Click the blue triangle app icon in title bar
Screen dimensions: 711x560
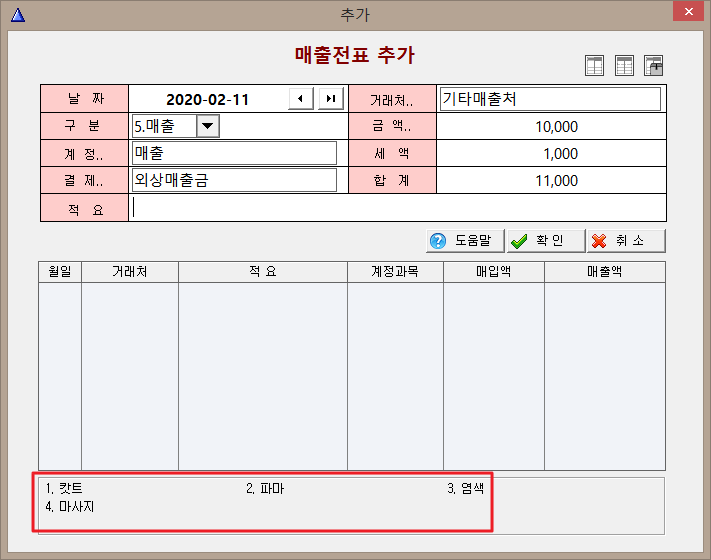click(18, 15)
